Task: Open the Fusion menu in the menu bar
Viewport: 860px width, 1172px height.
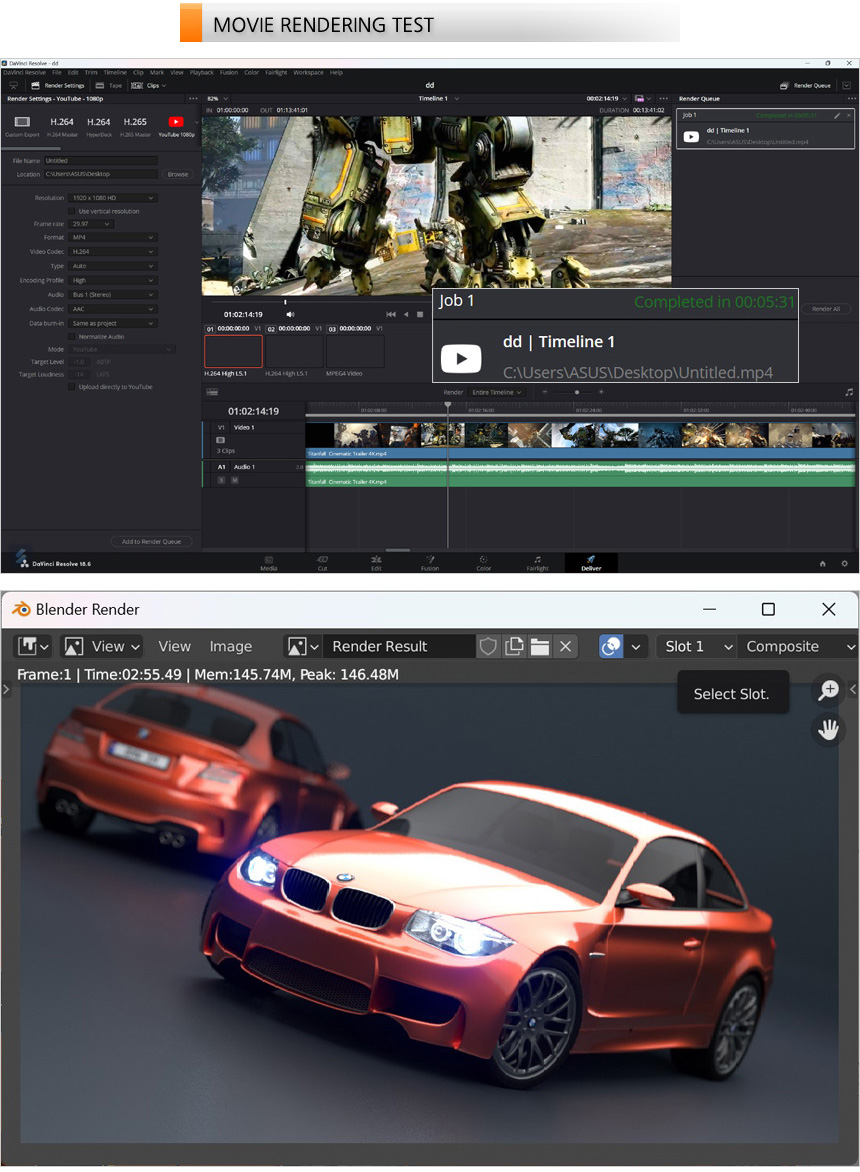Action: (228, 72)
